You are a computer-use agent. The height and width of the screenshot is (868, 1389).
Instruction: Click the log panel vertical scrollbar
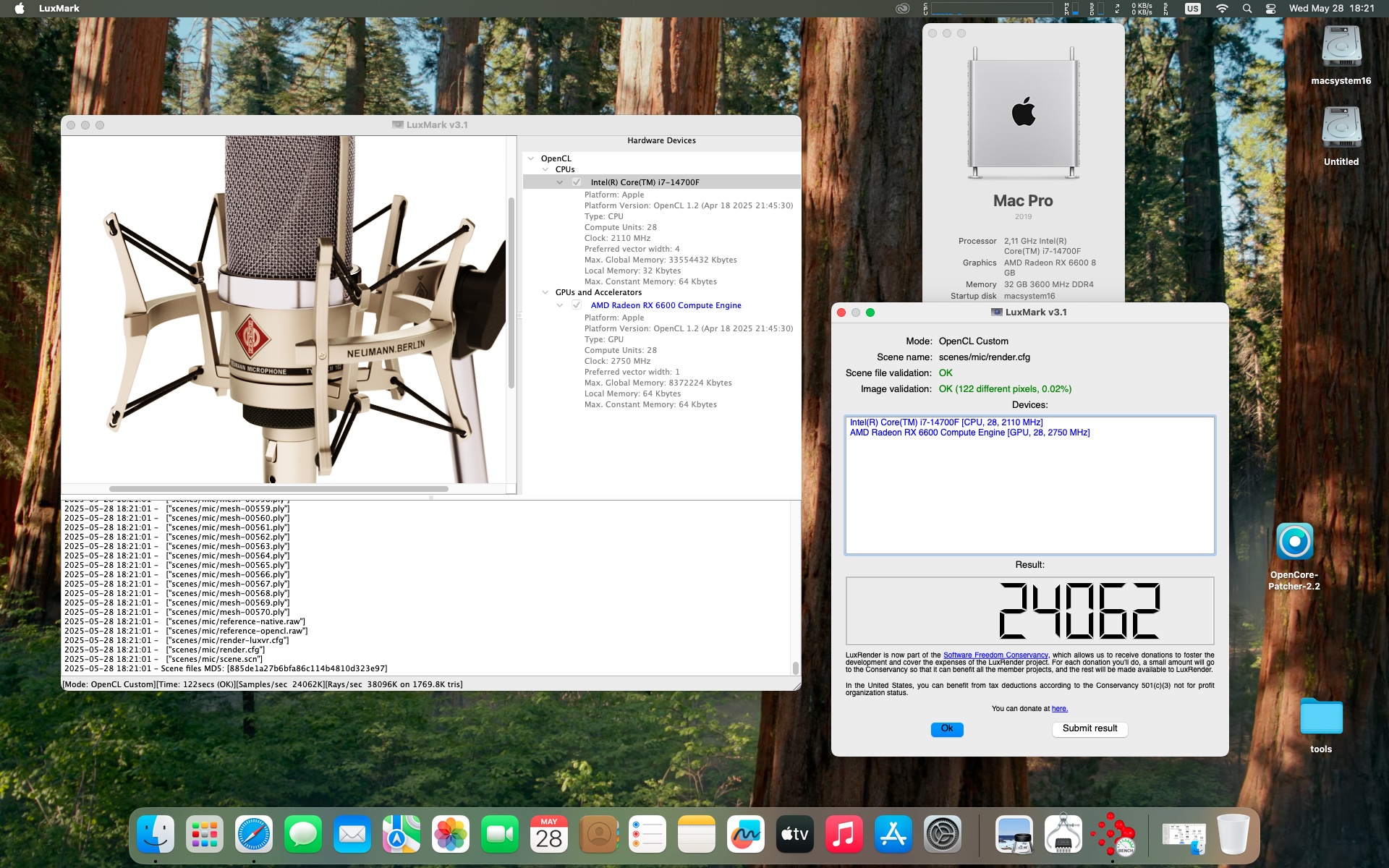tap(795, 668)
